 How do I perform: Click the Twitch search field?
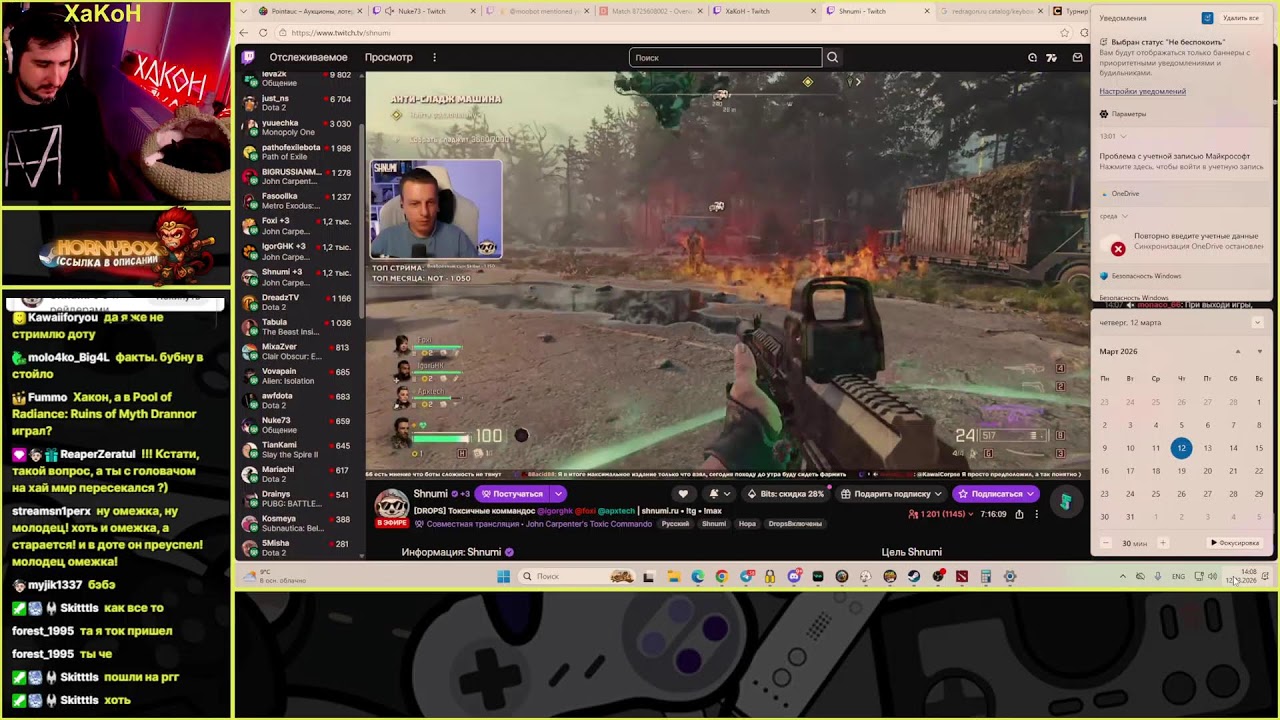725,58
